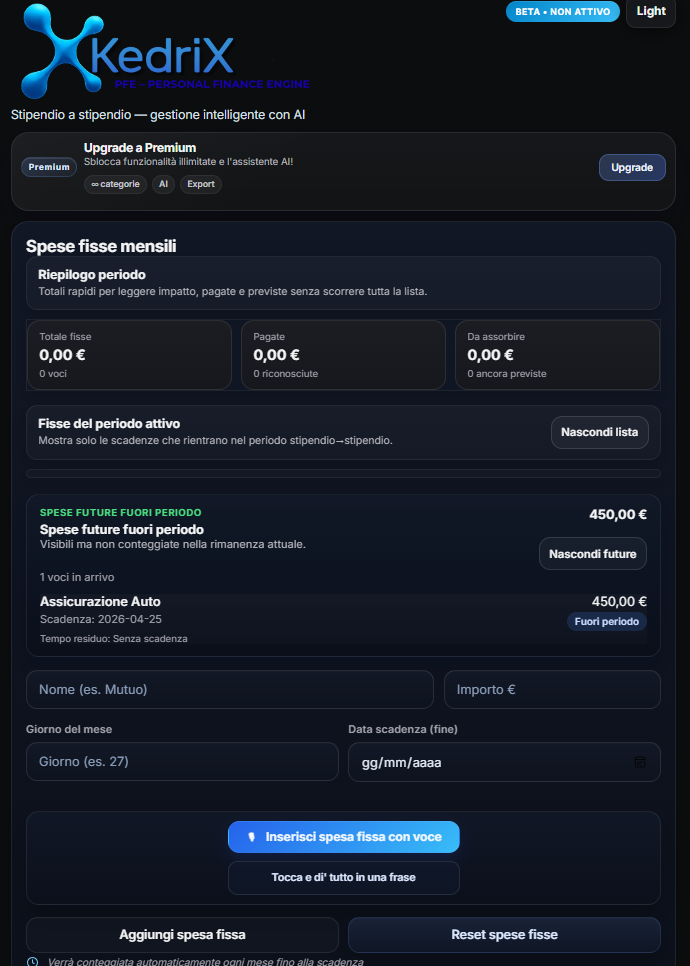Hide the list with Nascondi lista
This screenshot has width=690, height=966.
coord(599,432)
